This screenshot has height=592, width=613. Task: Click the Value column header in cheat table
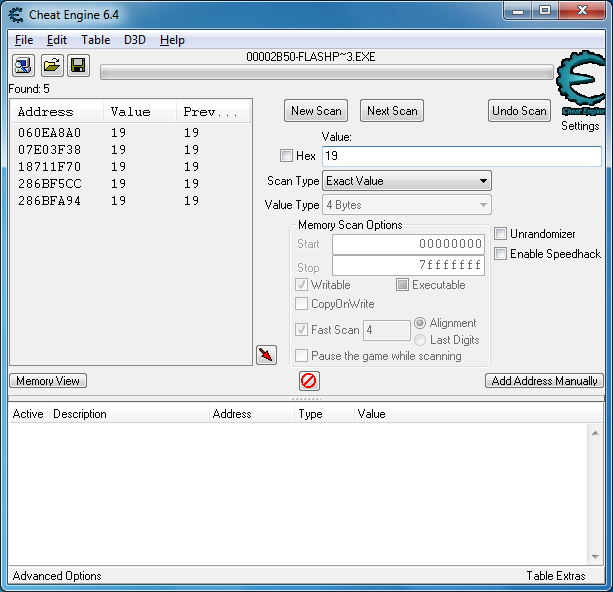[479, 414]
